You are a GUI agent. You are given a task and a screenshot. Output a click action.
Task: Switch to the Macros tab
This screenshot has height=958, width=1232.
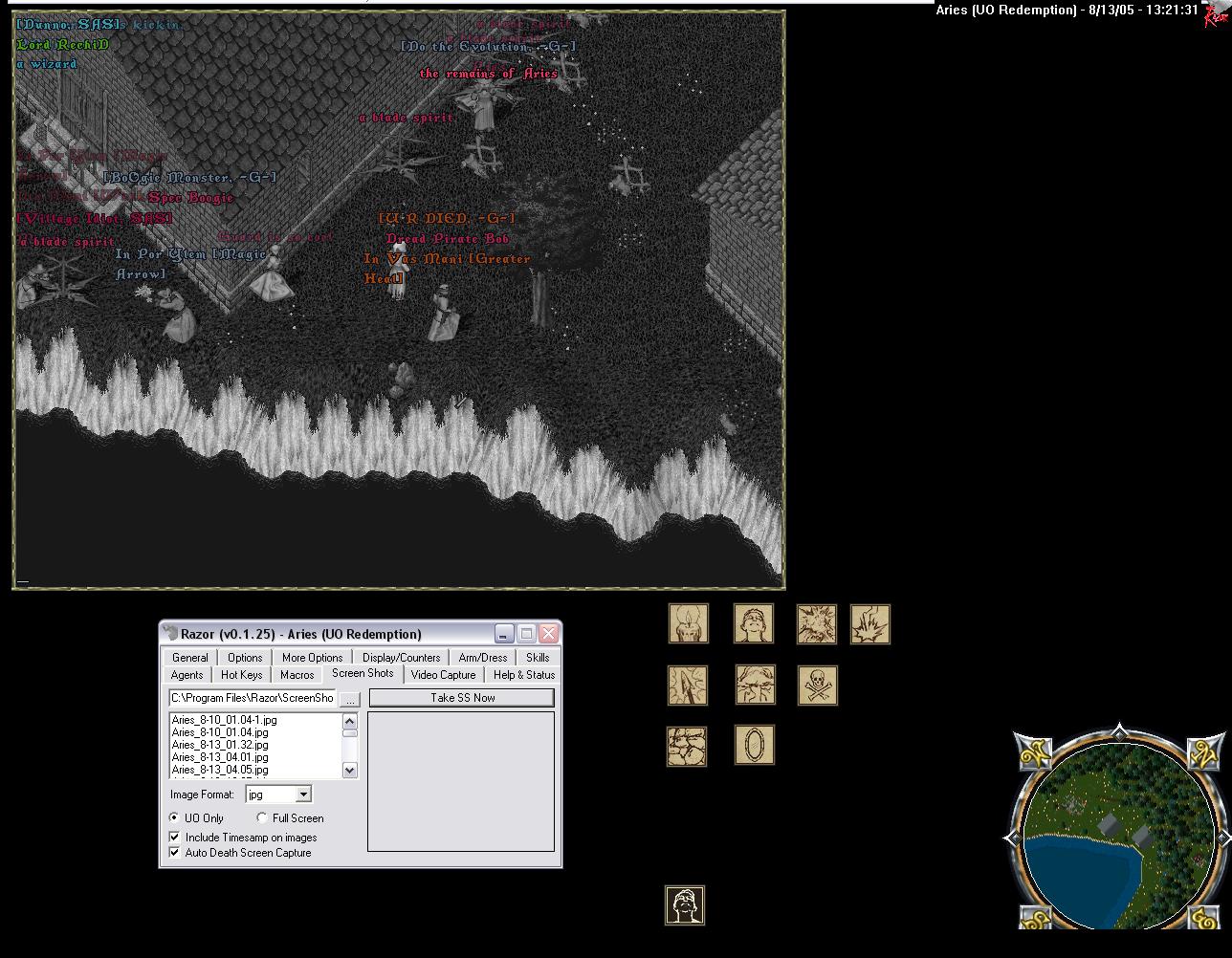[297, 675]
